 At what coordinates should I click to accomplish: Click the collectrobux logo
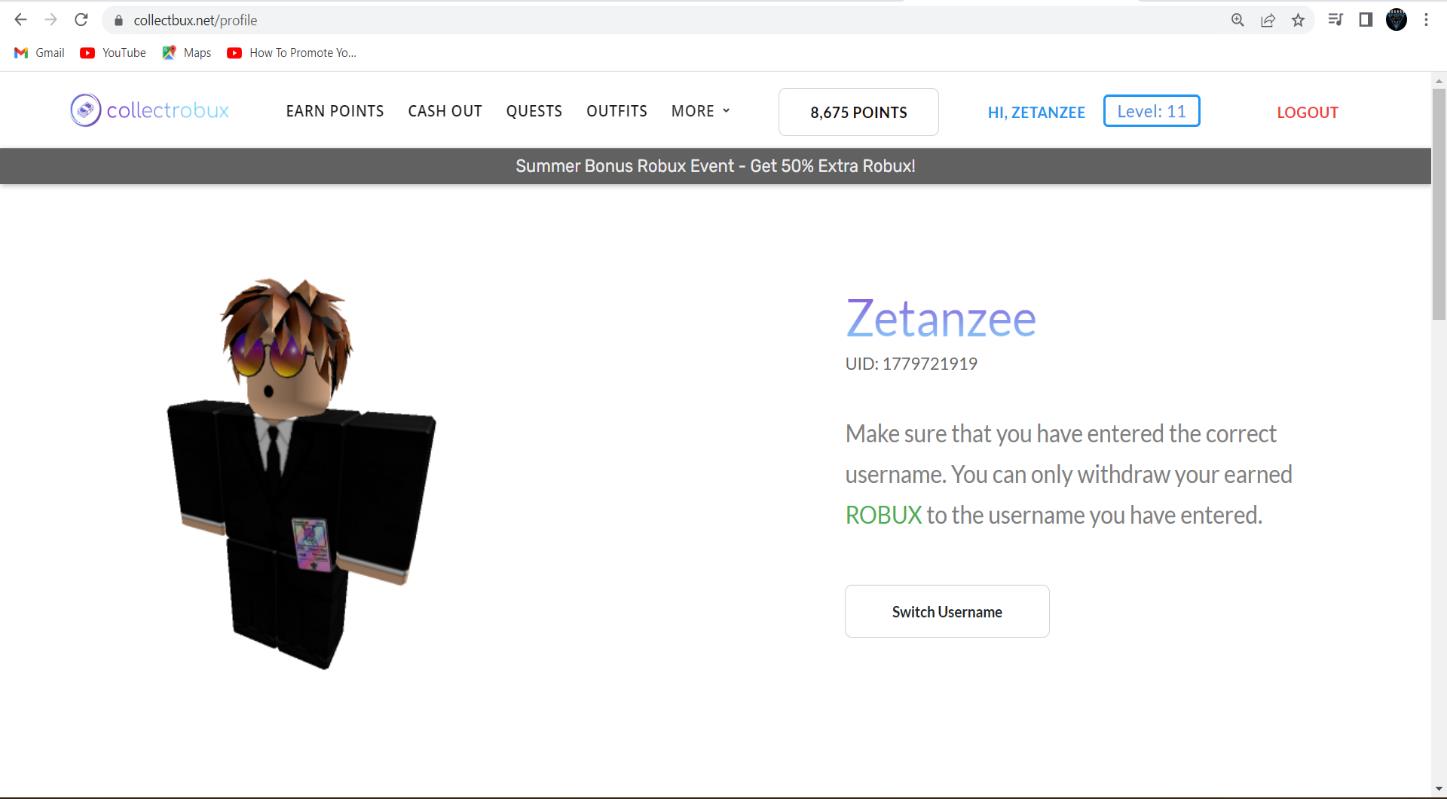(x=150, y=110)
